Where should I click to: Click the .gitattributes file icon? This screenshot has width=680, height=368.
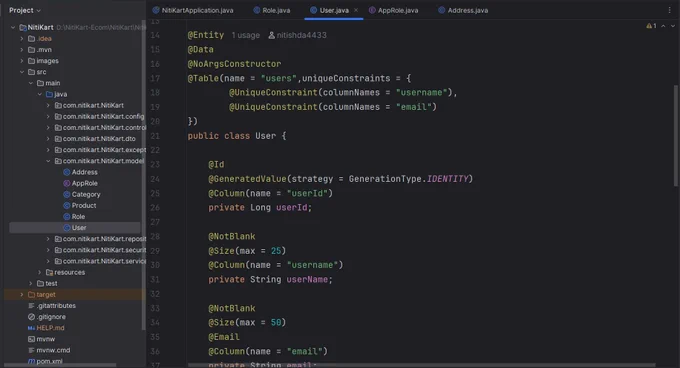coord(31,306)
